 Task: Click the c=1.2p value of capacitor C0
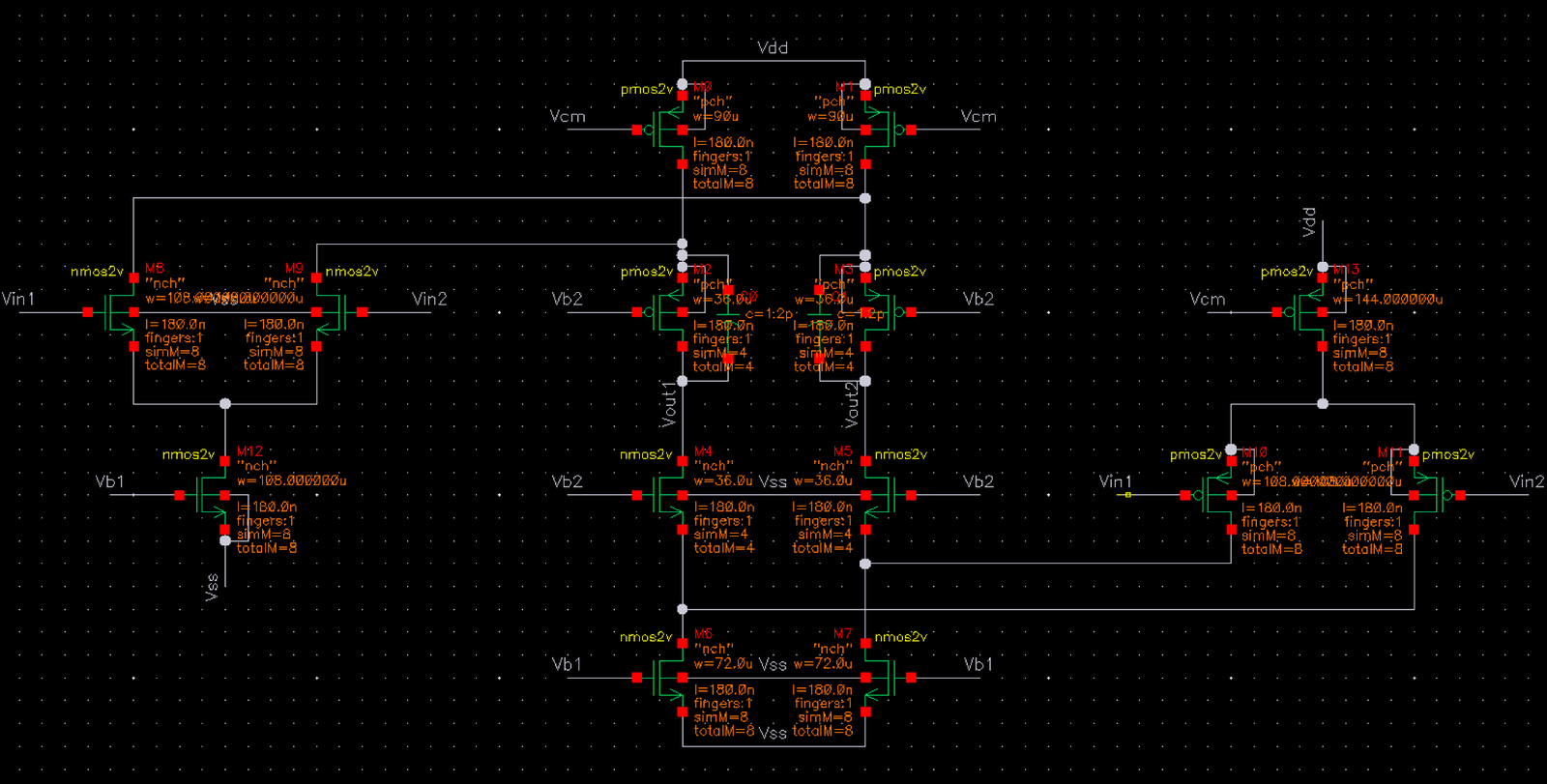point(770,314)
